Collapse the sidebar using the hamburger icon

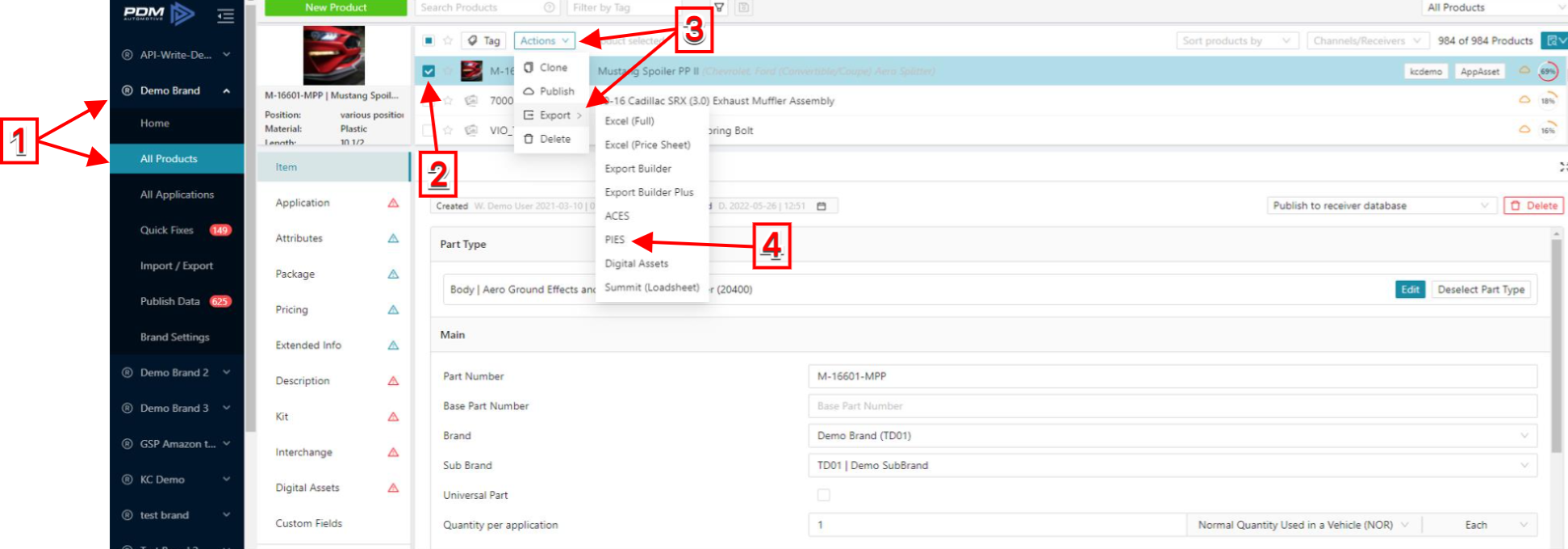tap(226, 15)
